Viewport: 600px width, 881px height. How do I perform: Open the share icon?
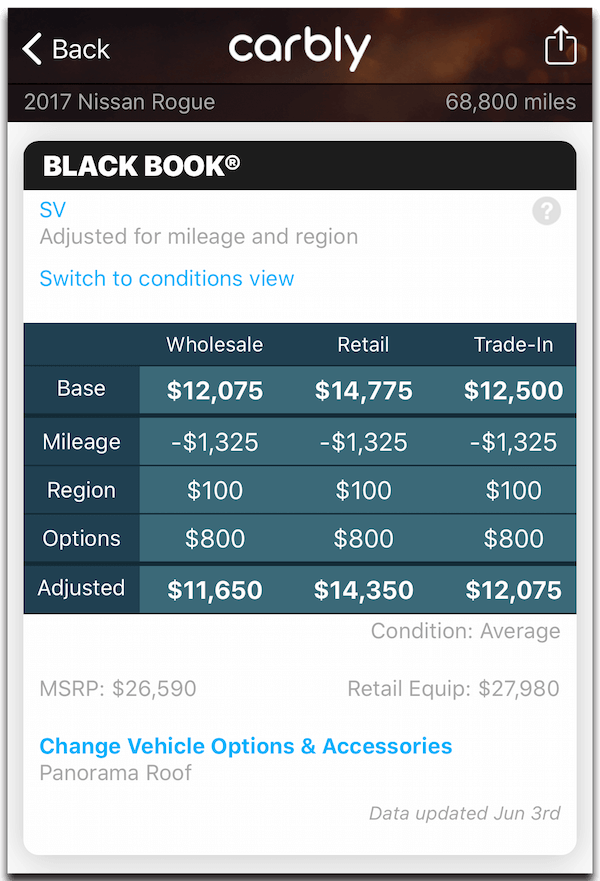click(560, 46)
